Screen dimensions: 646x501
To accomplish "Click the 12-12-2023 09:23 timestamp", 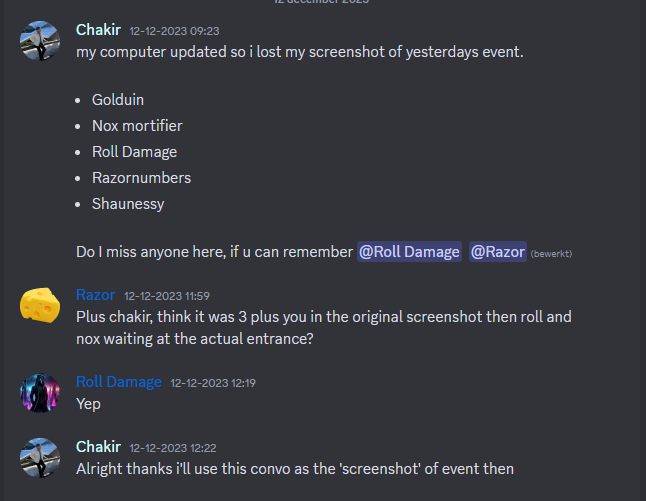I will [174, 31].
